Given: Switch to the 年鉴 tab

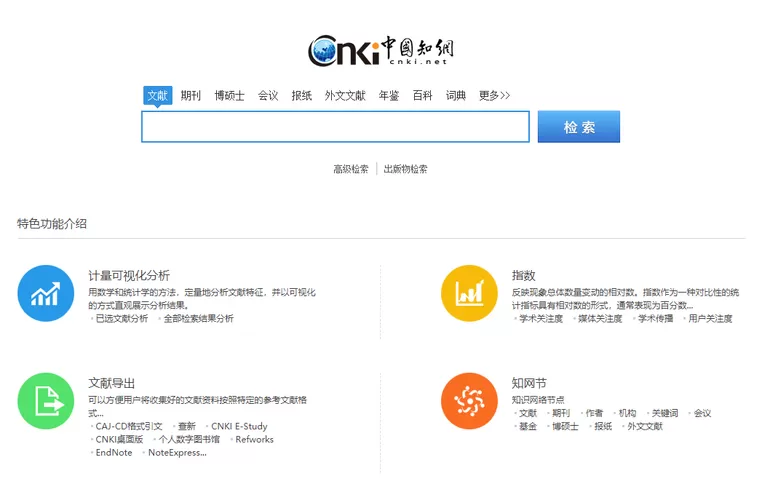Looking at the screenshot, I should pos(389,96).
